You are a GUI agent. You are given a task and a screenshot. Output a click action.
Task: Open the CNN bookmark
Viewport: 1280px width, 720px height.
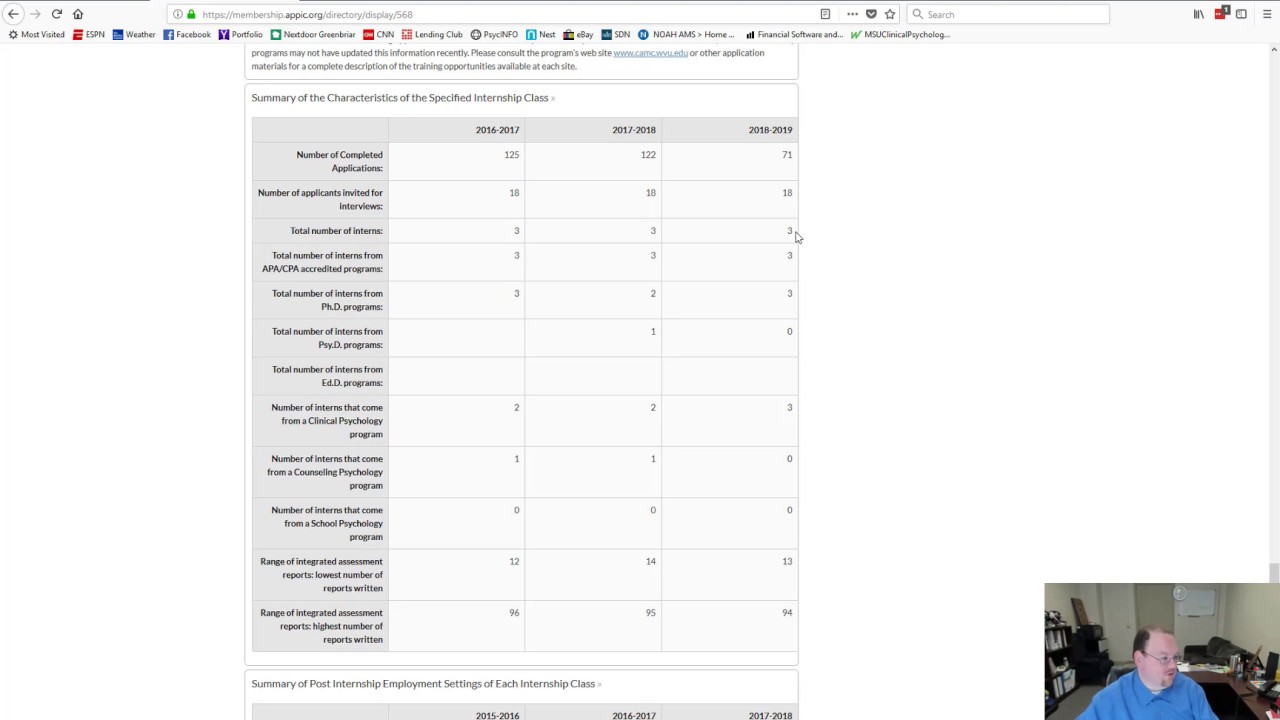click(379, 34)
